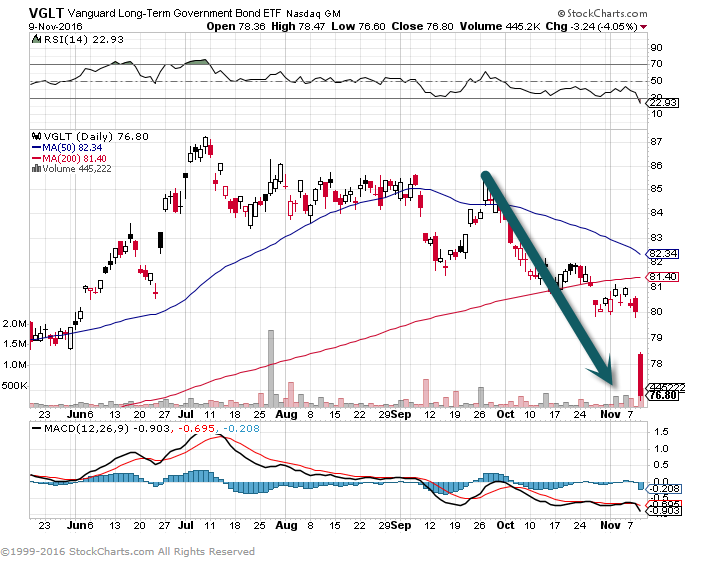Click the Oct label under the price chart
716x568 pixels.
505,414
